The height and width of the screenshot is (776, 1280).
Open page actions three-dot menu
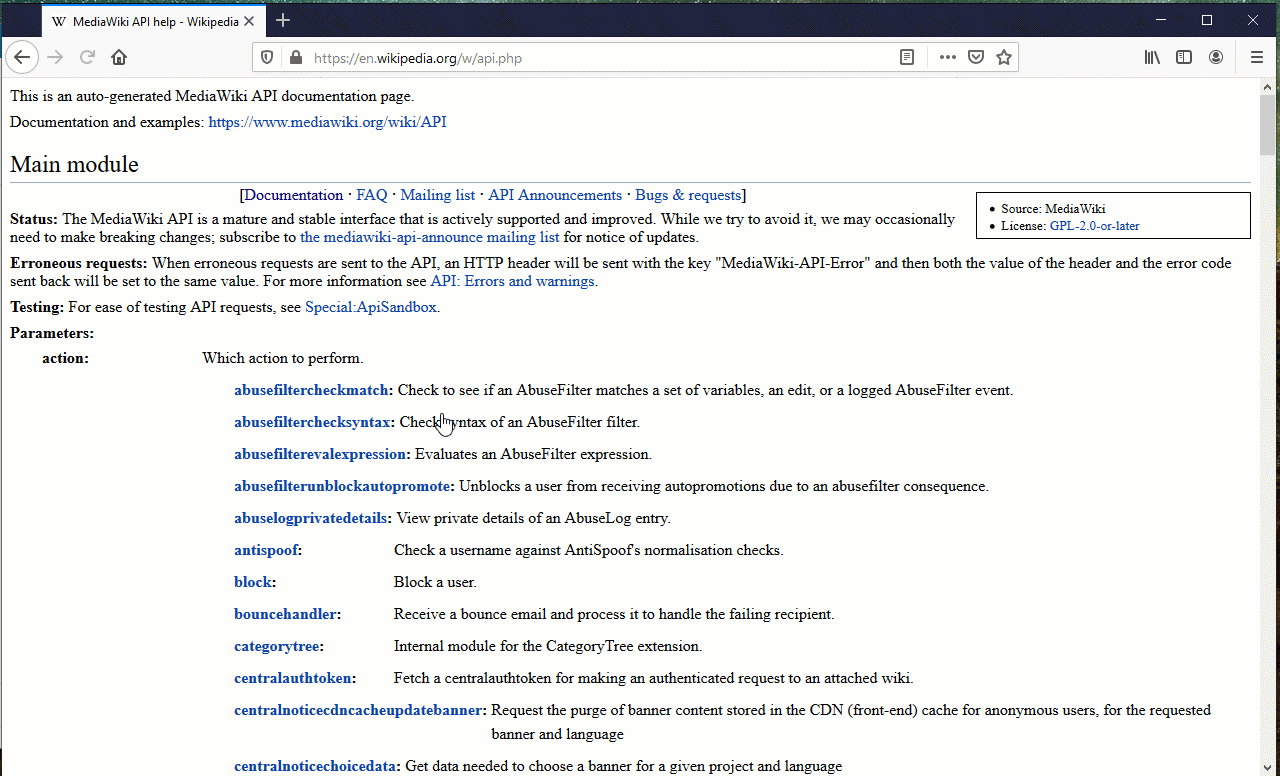948,58
